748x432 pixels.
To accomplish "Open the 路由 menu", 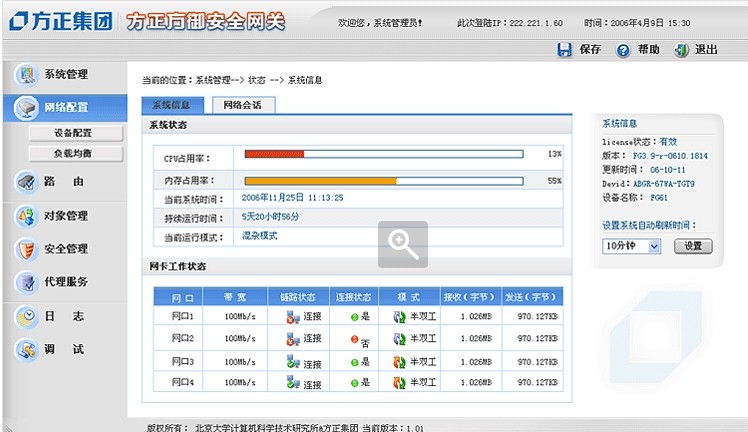I will pos(65,182).
